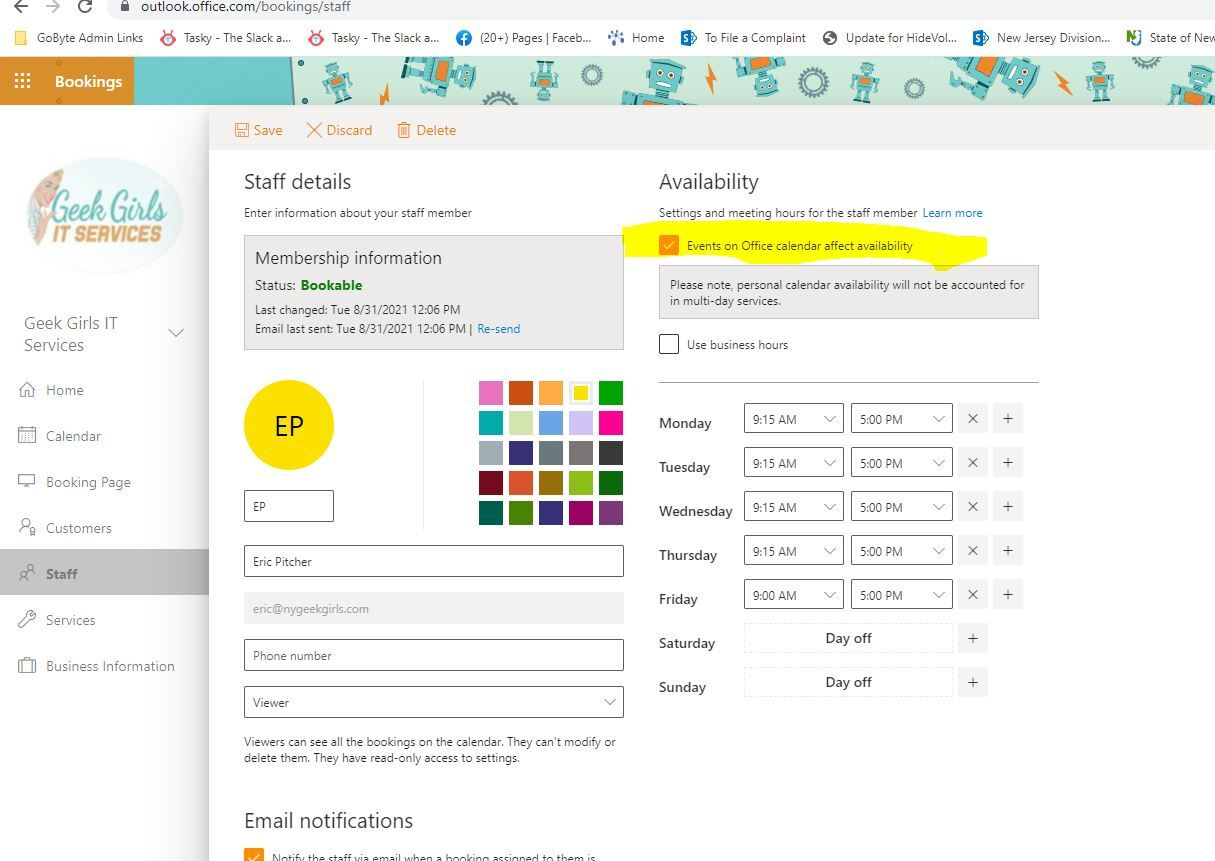Open the Learn more link
The width and height of the screenshot is (1215, 861).
[952, 213]
